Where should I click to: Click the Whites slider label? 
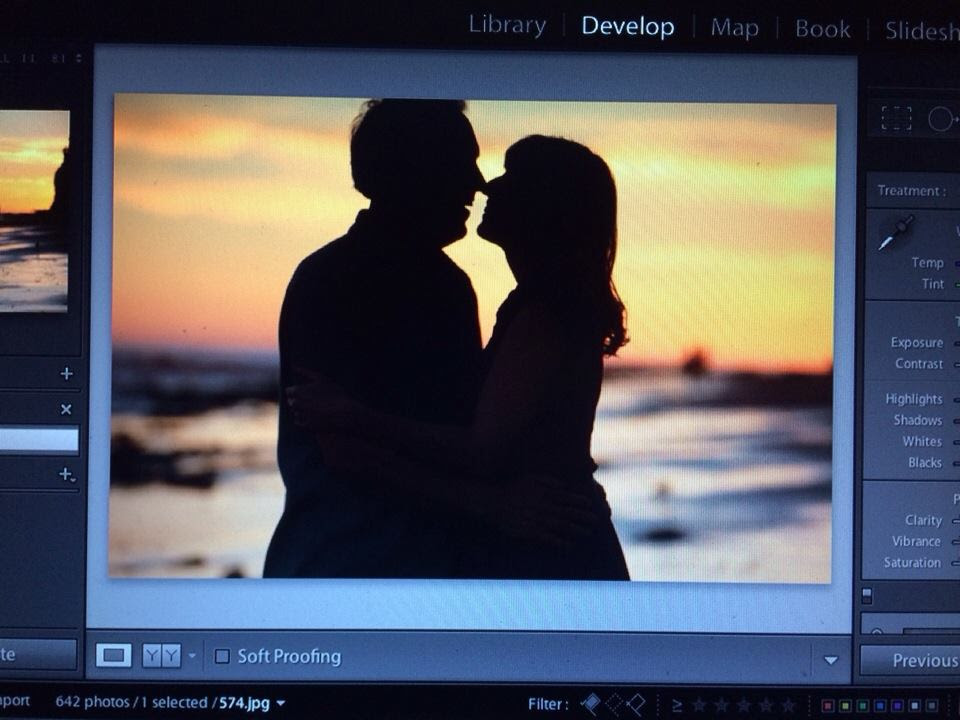[x=922, y=441]
